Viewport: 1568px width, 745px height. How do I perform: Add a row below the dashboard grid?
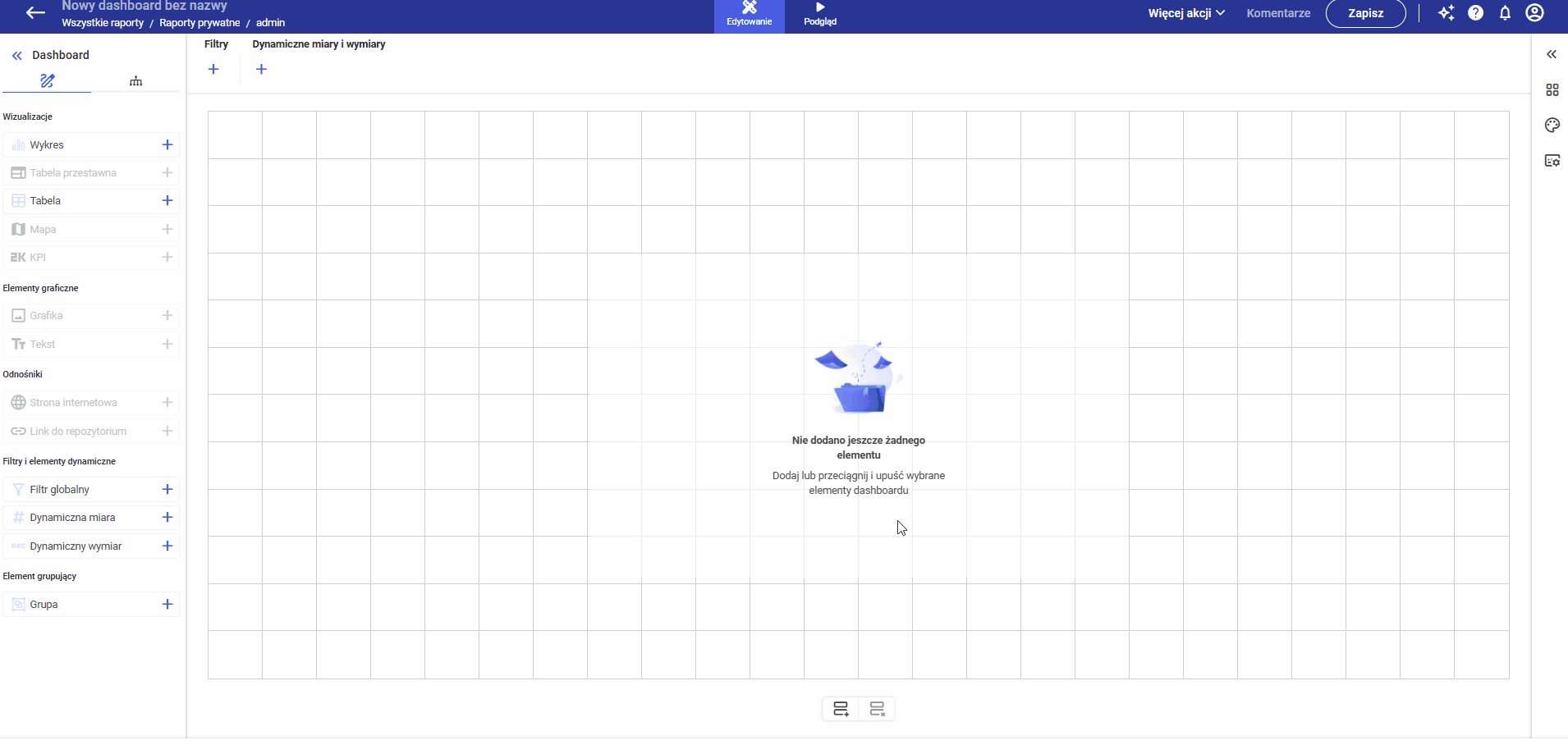[841, 709]
